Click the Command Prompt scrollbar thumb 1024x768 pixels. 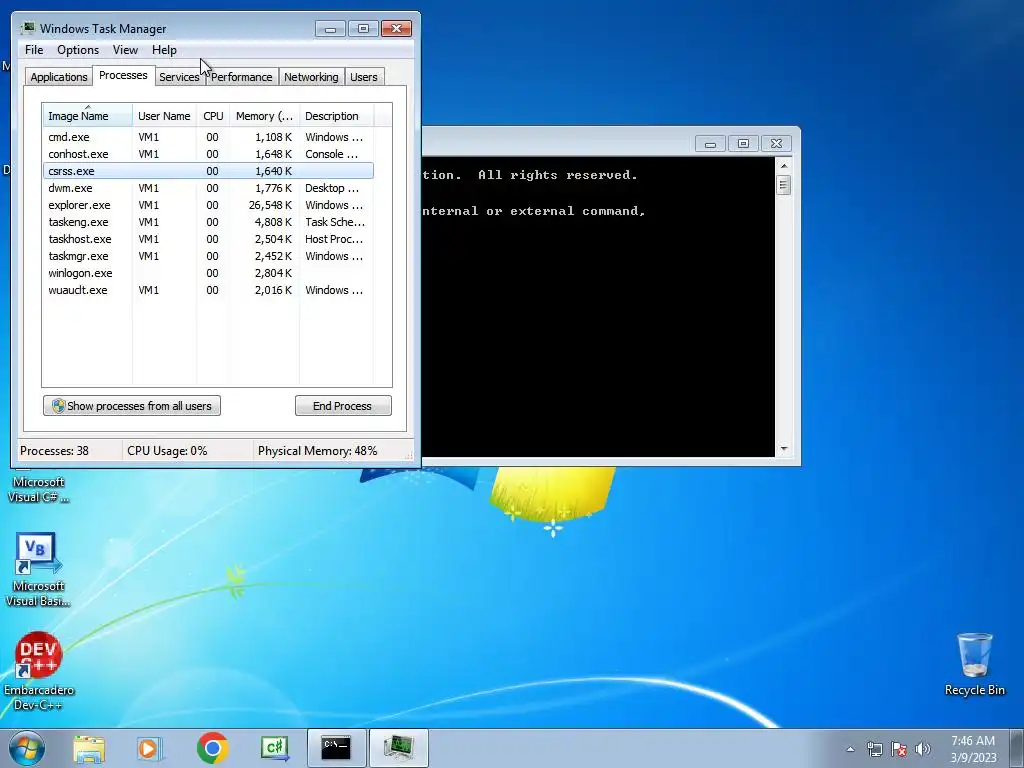(784, 185)
